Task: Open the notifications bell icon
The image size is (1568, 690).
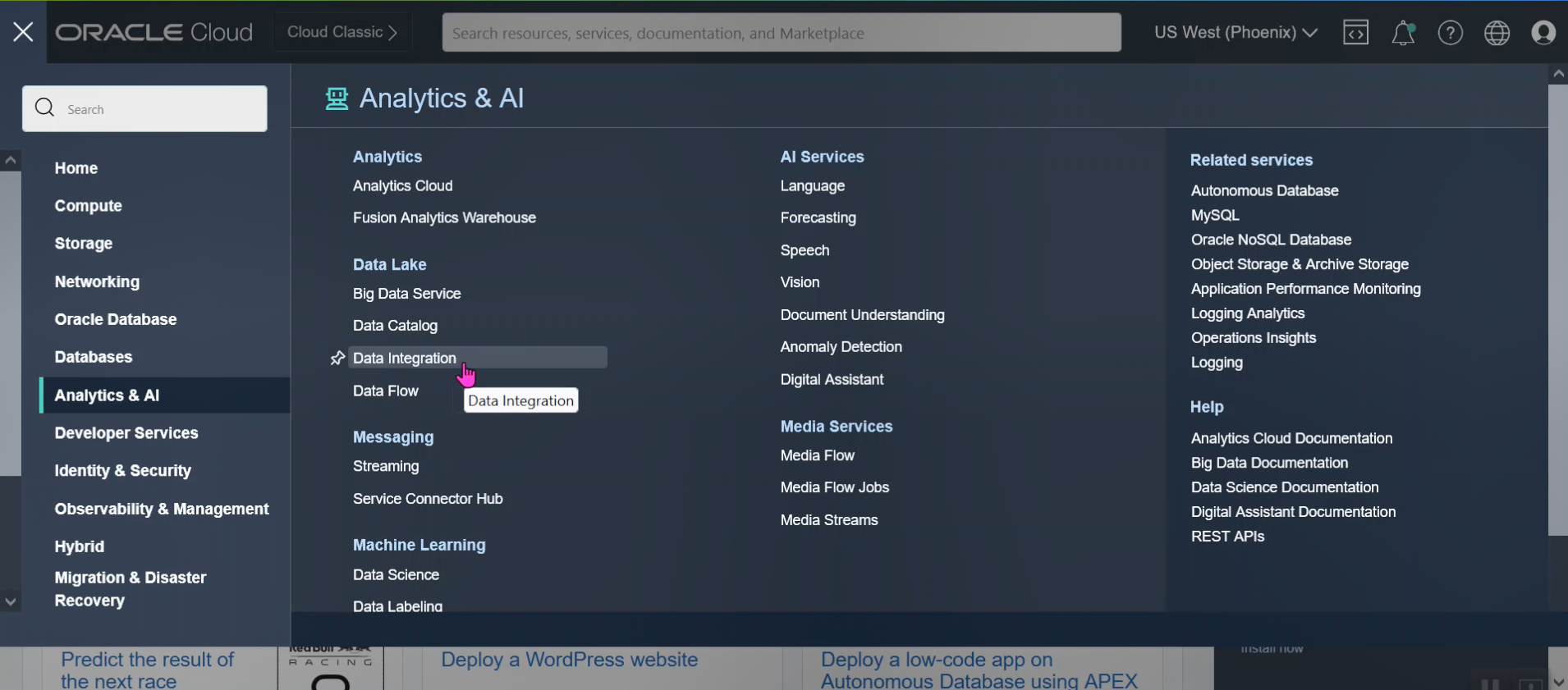Action: click(1403, 33)
